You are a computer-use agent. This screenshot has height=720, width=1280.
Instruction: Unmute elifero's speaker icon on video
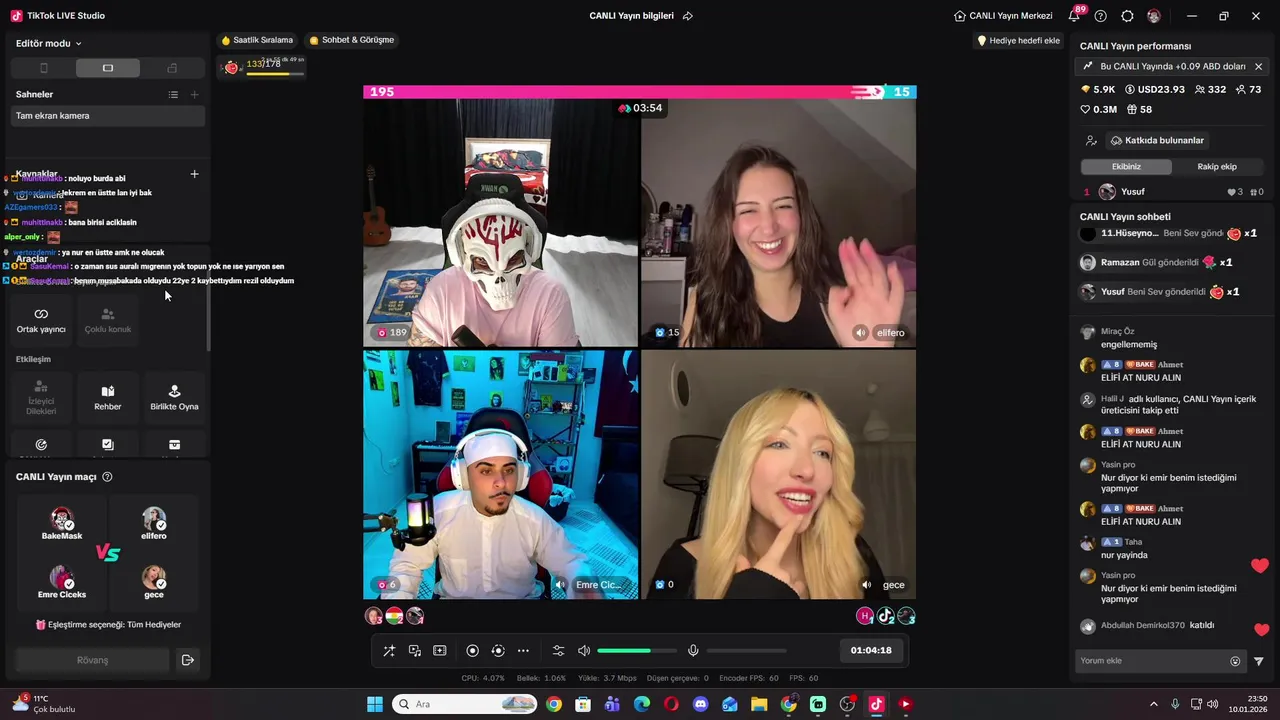[x=860, y=332]
